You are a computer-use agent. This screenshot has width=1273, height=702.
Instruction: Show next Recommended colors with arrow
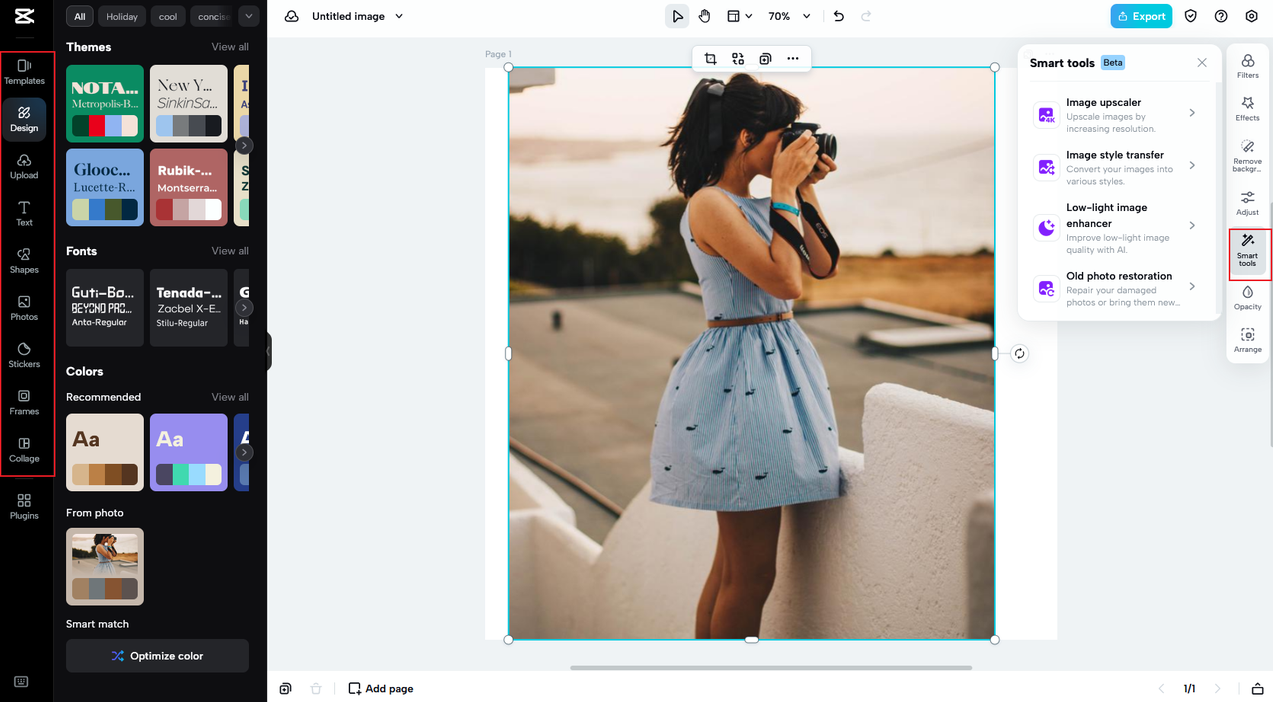pyautogui.click(x=243, y=453)
